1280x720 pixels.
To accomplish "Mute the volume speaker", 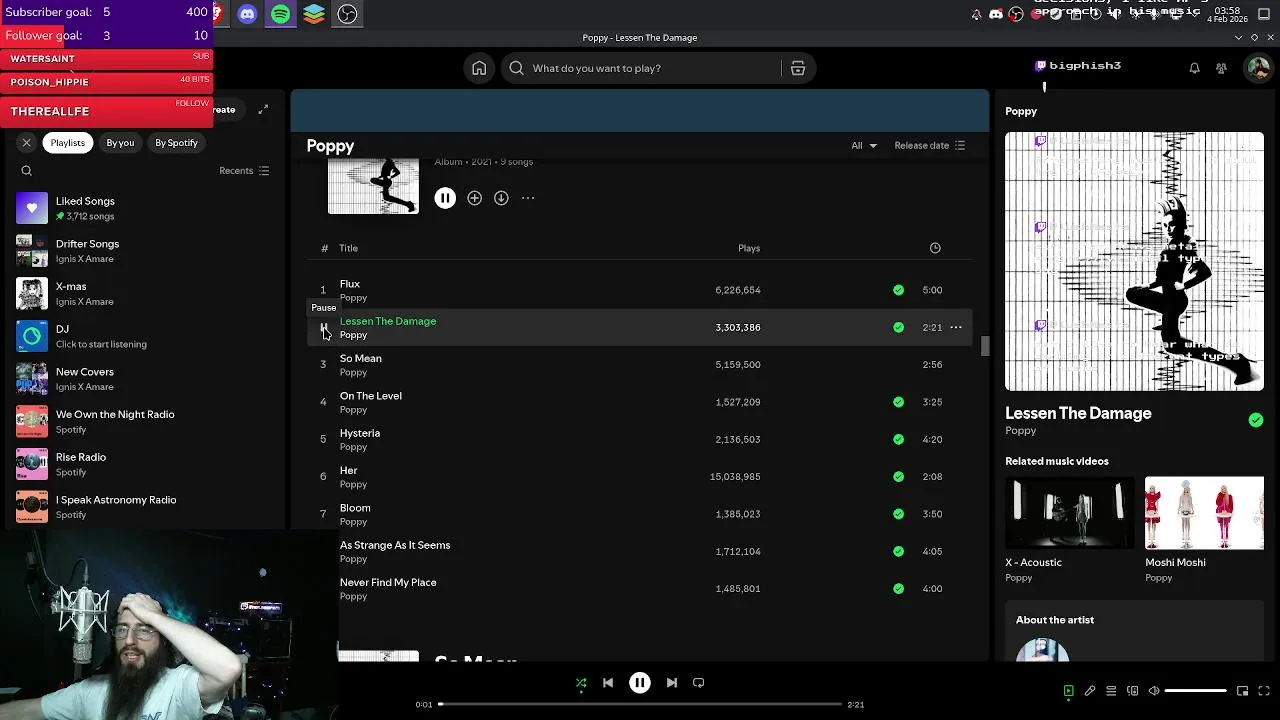I will point(1153,691).
